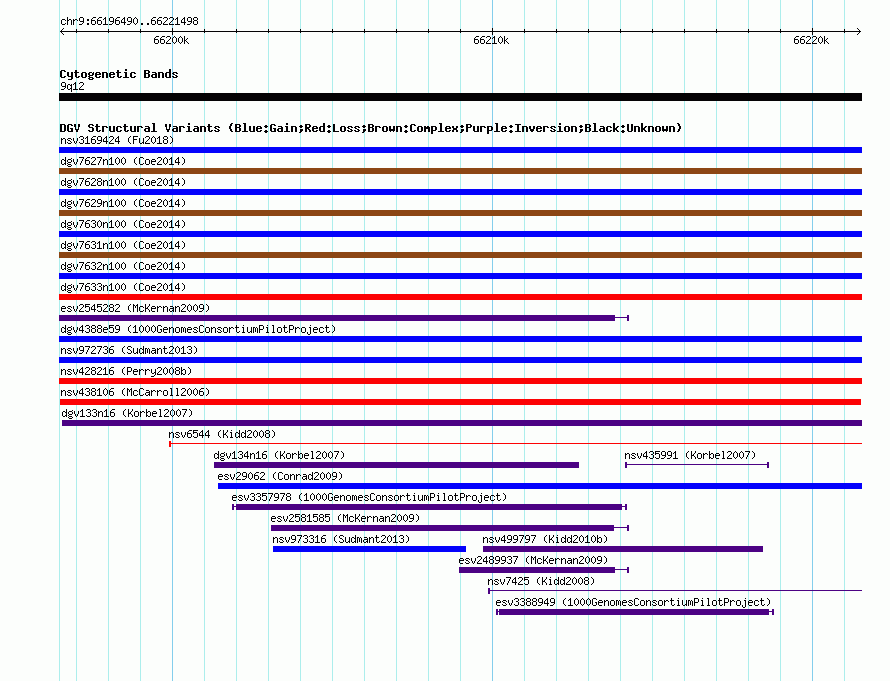Click the blue bar under dgv7632n100
Image resolution: width=890 pixels, height=681 pixels.
460,276
